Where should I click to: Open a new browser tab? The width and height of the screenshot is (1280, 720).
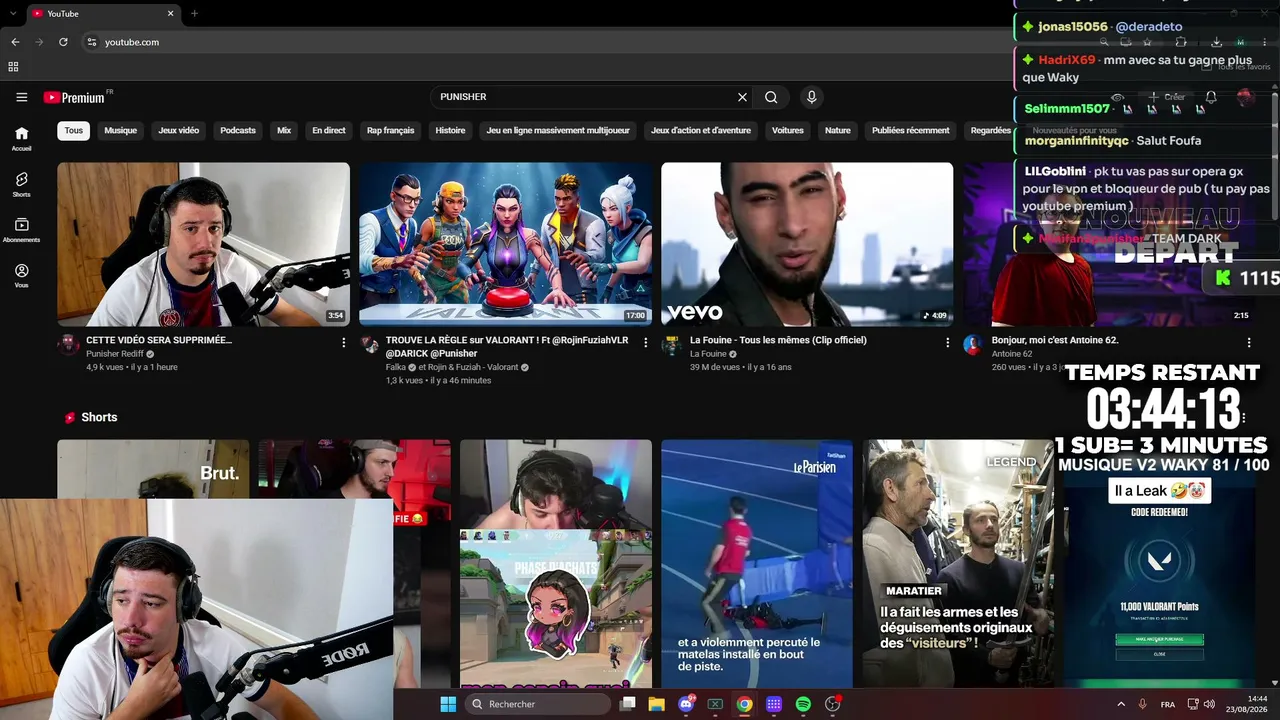[x=194, y=13]
